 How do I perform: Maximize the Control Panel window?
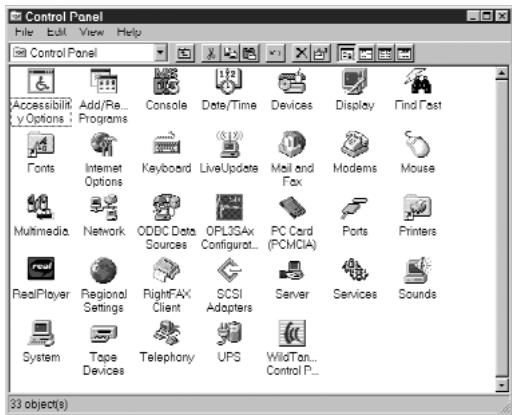(x=487, y=16)
